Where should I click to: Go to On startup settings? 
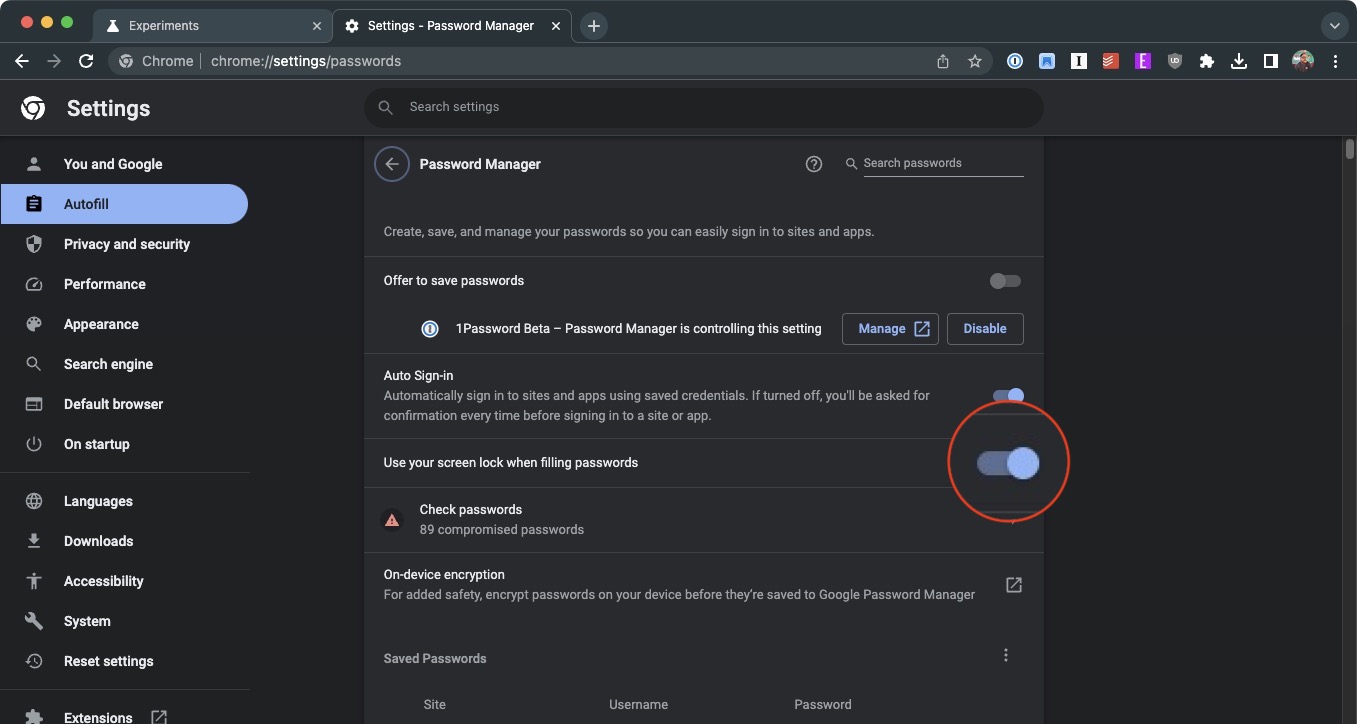point(97,444)
